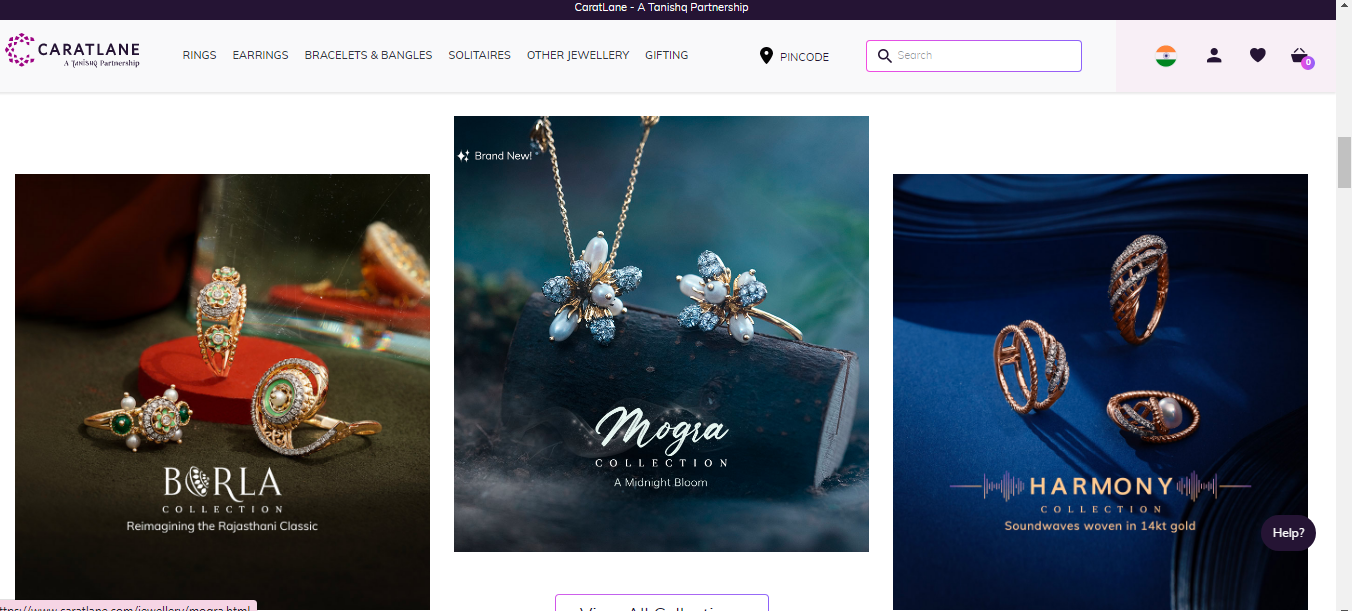Open the shopping cart icon

tap(1300, 56)
